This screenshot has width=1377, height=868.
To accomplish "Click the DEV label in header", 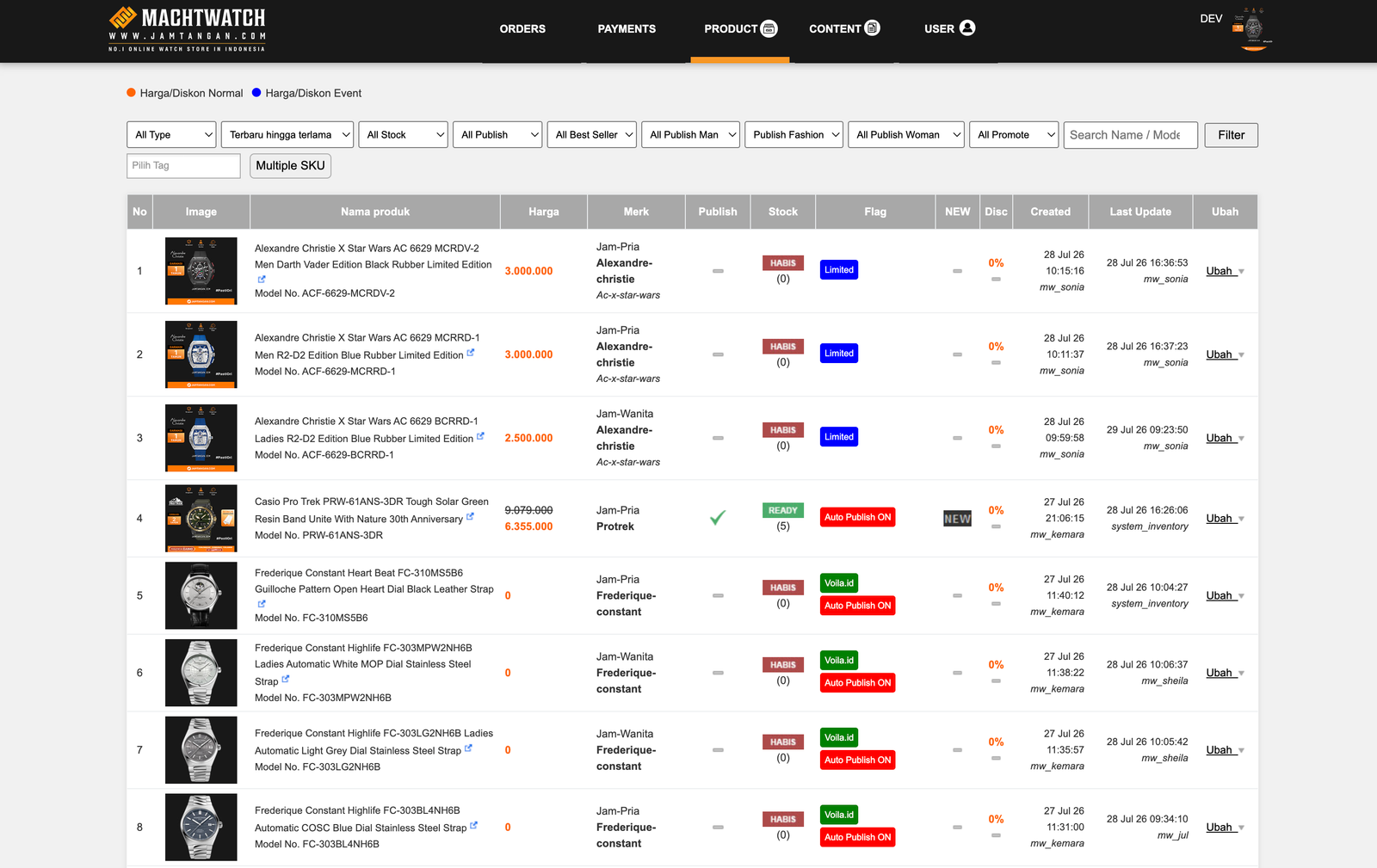I will click(1211, 18).
